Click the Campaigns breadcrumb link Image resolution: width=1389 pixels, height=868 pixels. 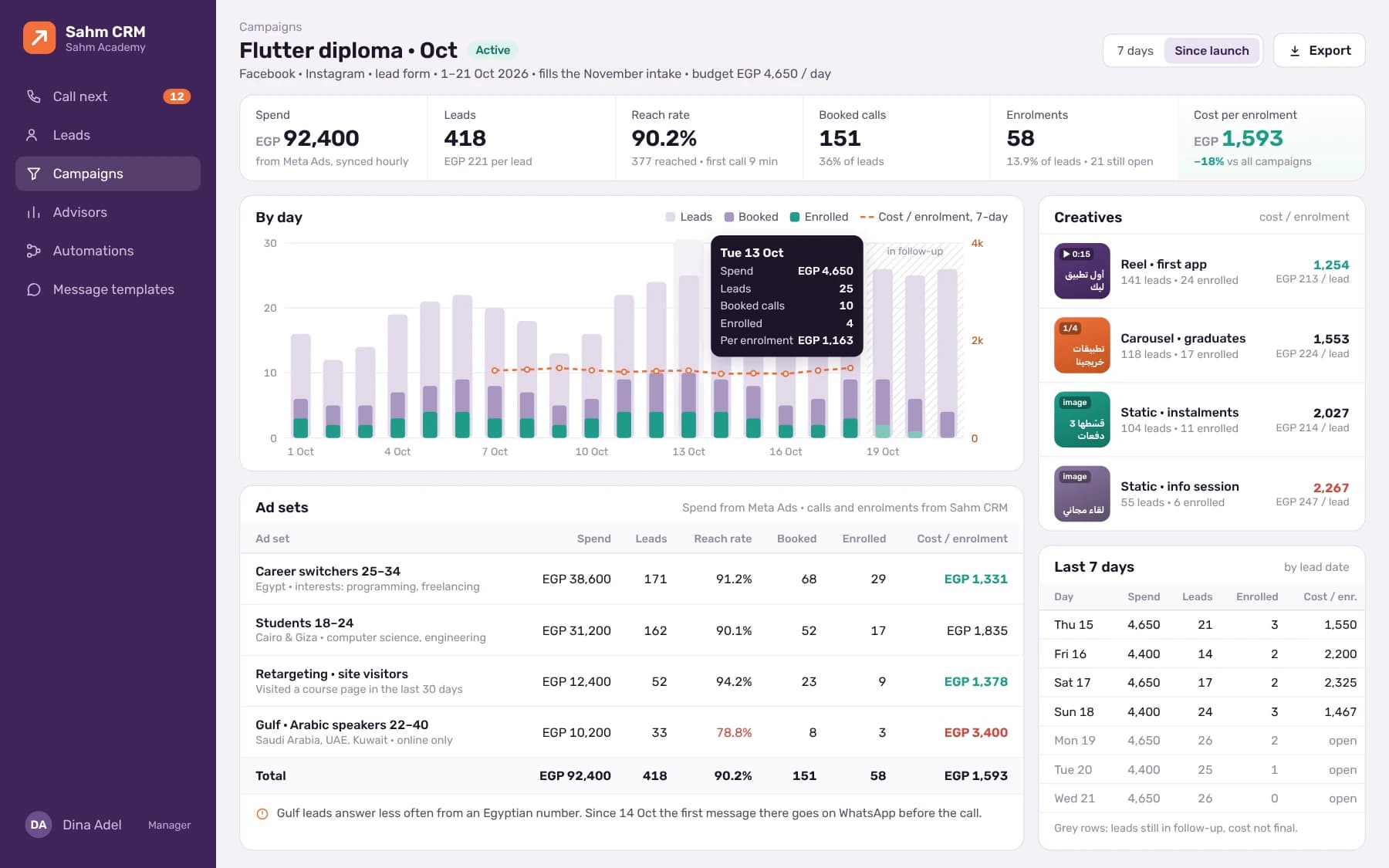[x=270, y=27]
